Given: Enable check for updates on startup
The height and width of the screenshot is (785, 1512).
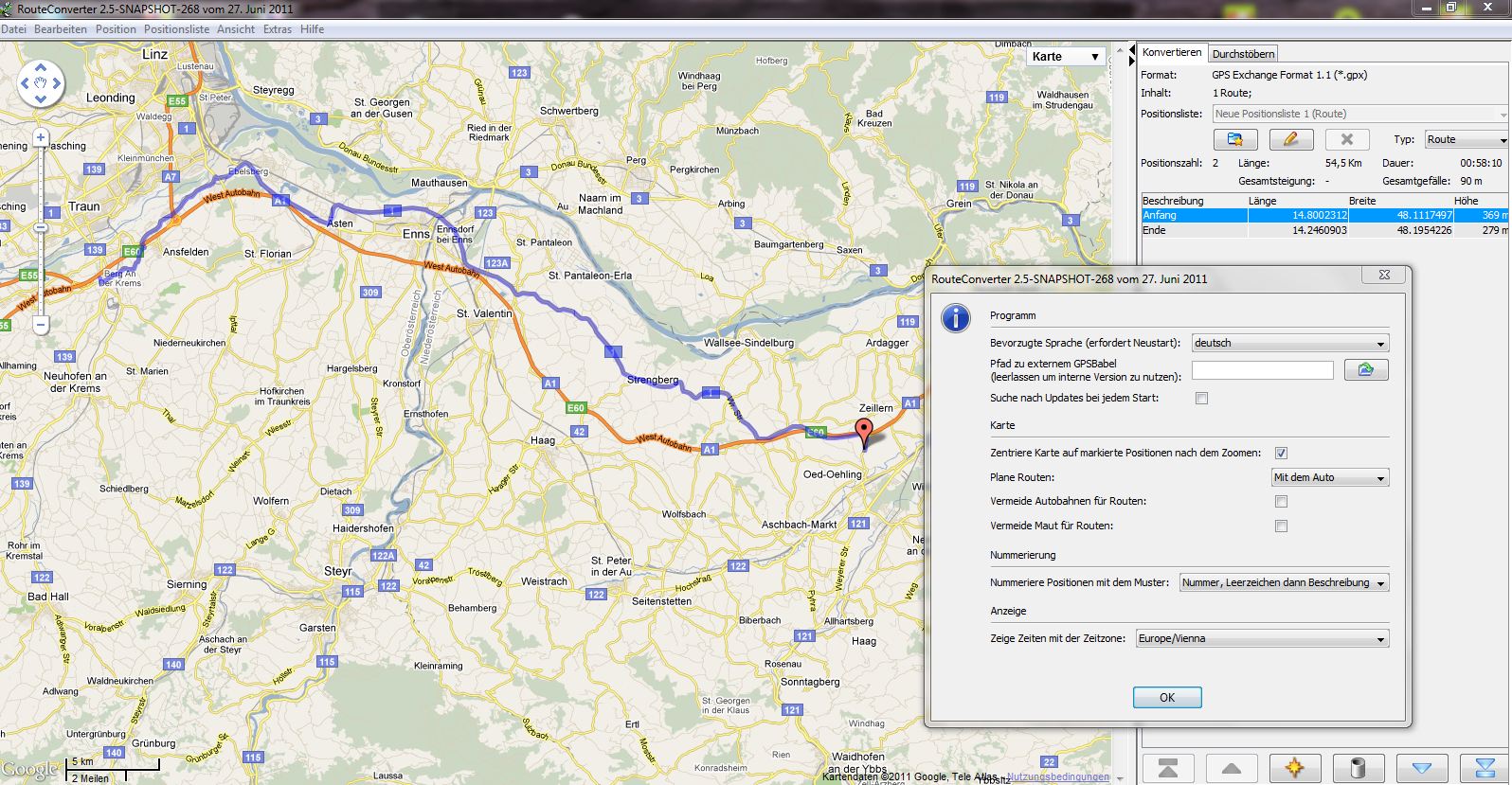Looking at the screenshot, I should coord(1201,399).
